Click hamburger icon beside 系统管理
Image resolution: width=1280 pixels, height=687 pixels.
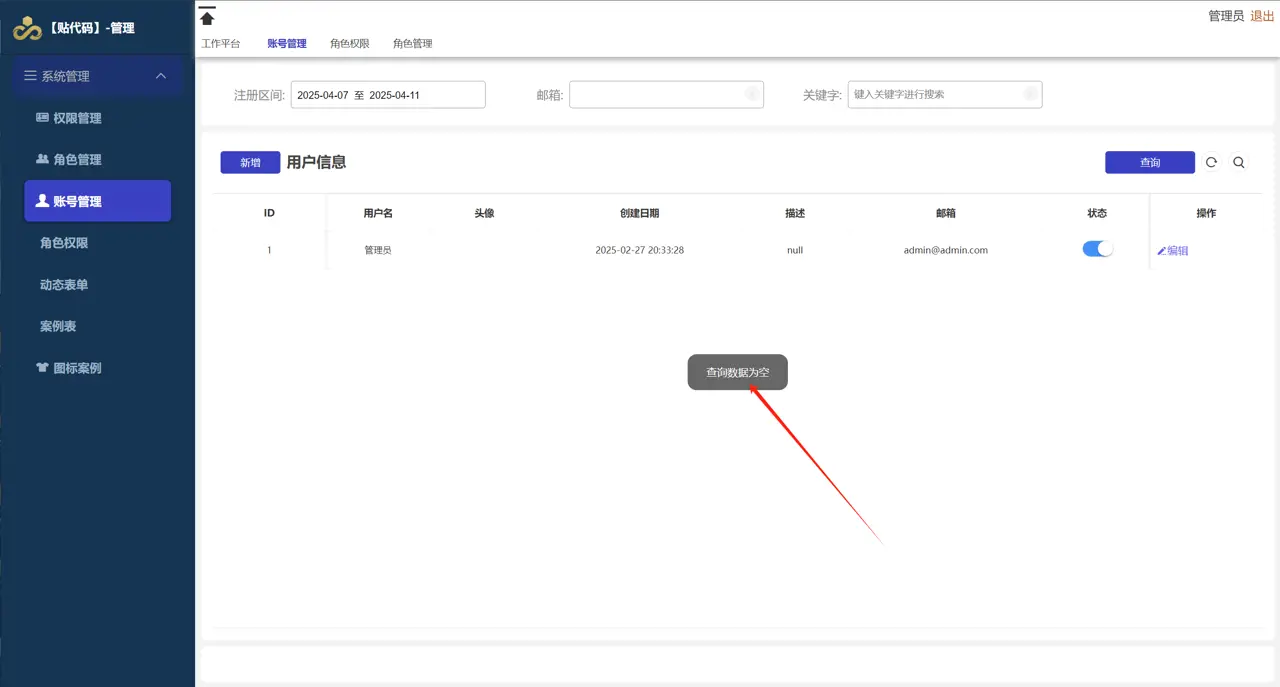[x=31, y=76]
